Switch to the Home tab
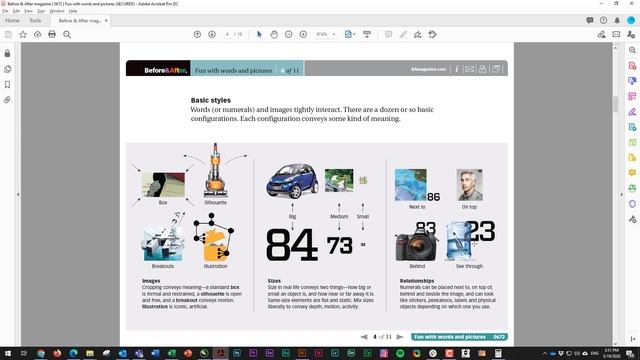 point(12,20)
